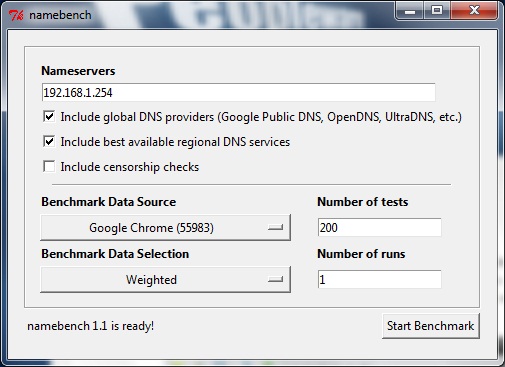
Task: Focus the Nameservers input field
Action: [239, 92]
